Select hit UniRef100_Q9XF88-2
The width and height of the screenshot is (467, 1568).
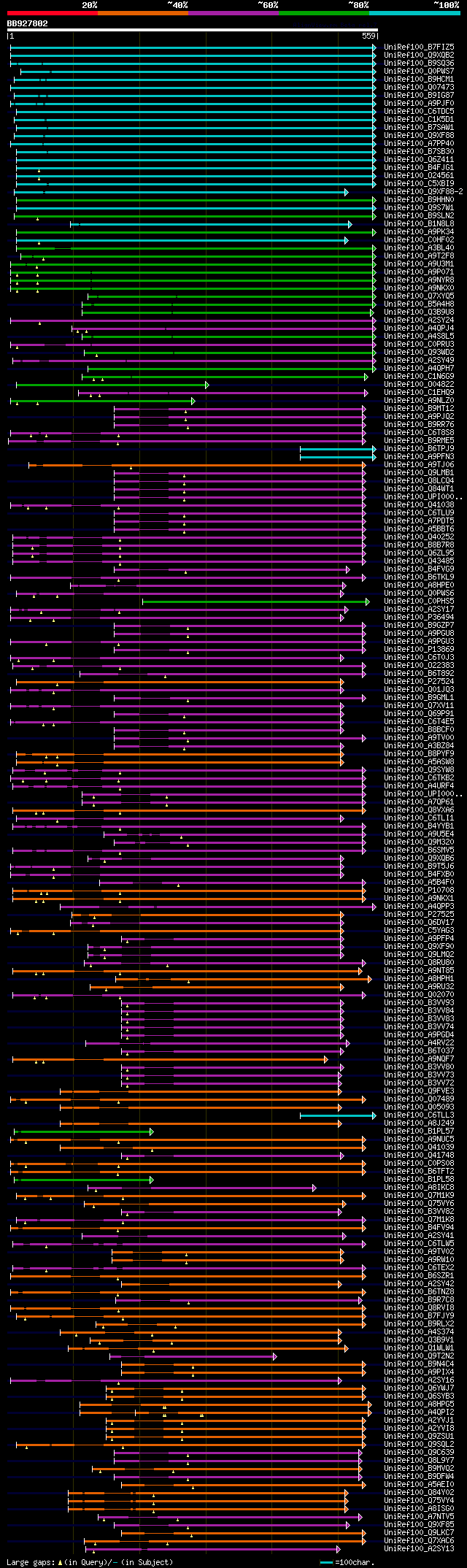[x=423, y=191]
